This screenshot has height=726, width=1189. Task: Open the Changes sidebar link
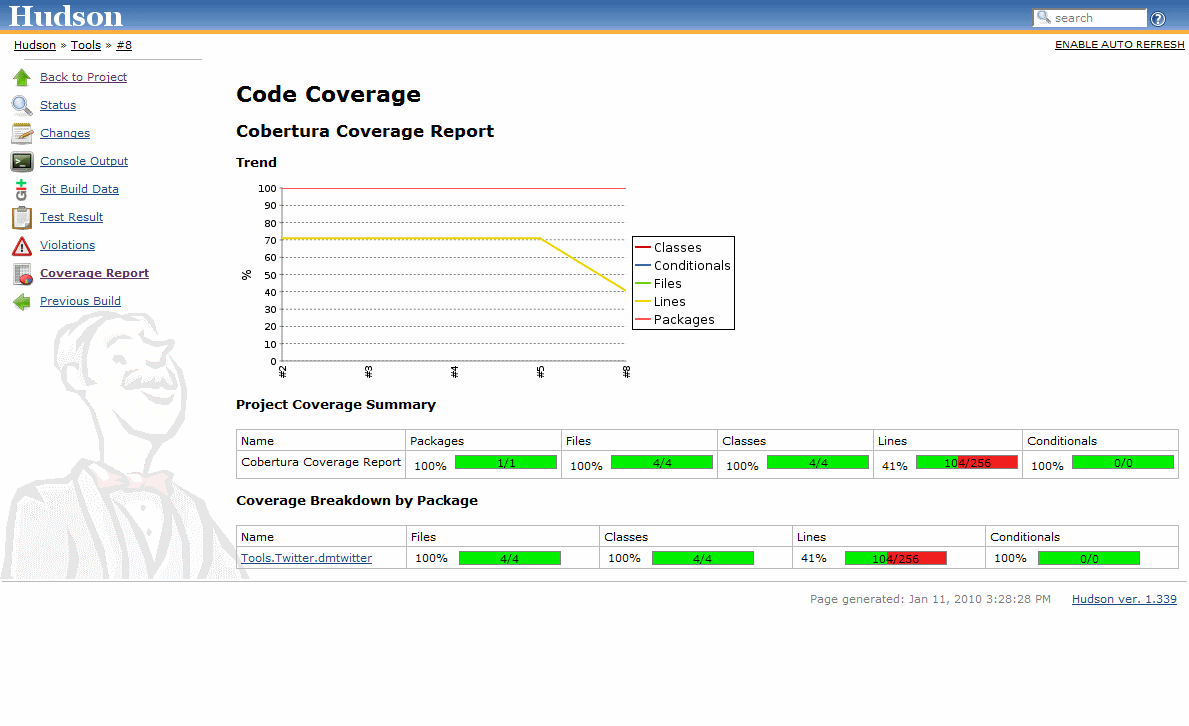pyautogui.click(x=64, y=133)
